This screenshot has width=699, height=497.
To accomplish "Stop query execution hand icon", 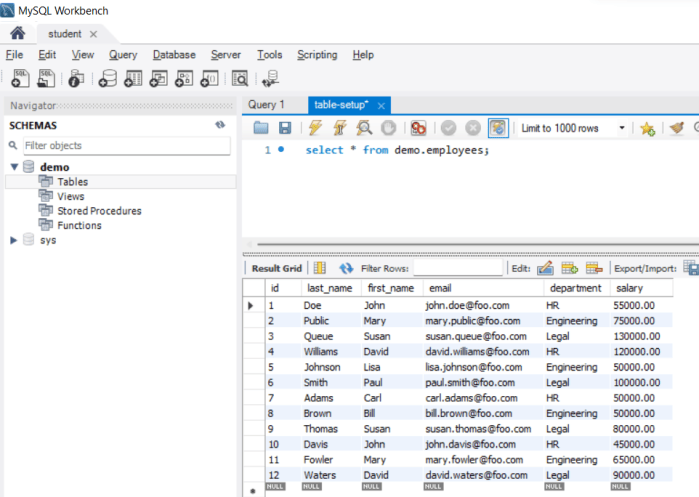I will coord(388,128).
